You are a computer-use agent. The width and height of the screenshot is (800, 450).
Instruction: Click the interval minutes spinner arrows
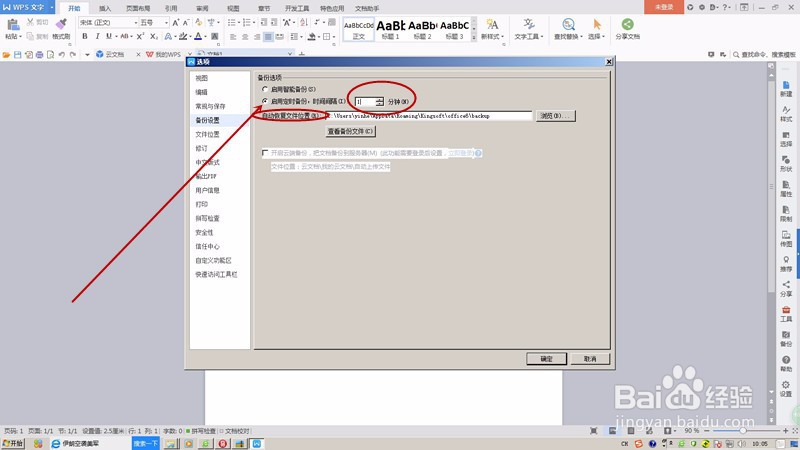click(379, 102)
